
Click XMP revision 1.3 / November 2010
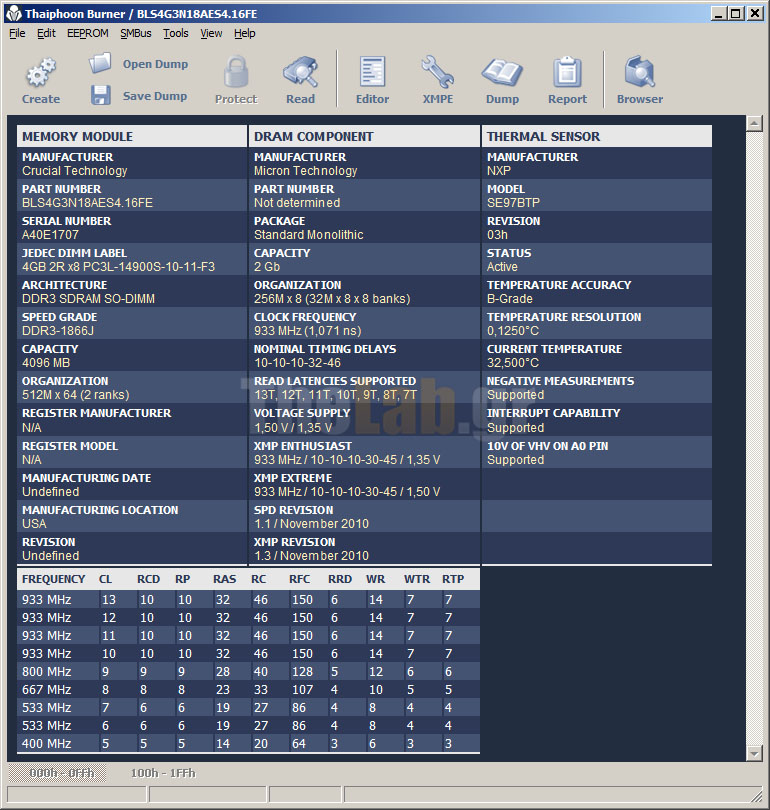(x=311, y=556)
